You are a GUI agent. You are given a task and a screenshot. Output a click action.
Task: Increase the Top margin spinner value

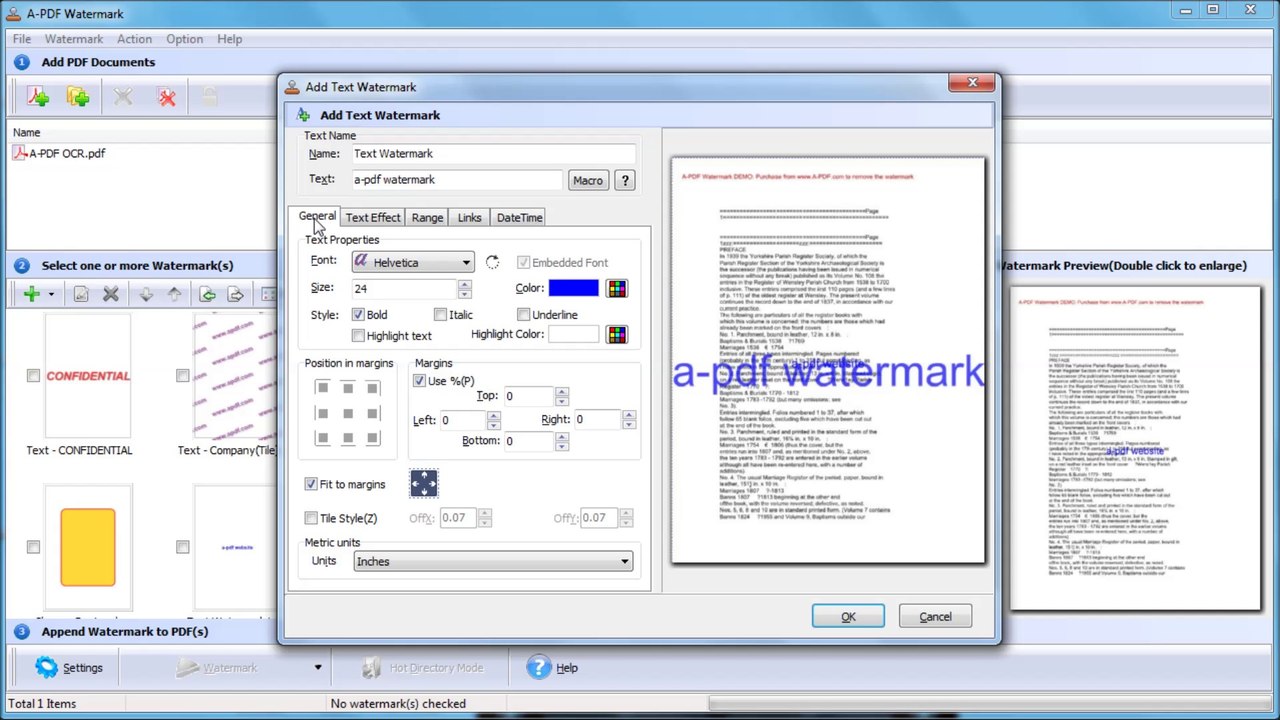pyautogui.click(x=561, y=392)
